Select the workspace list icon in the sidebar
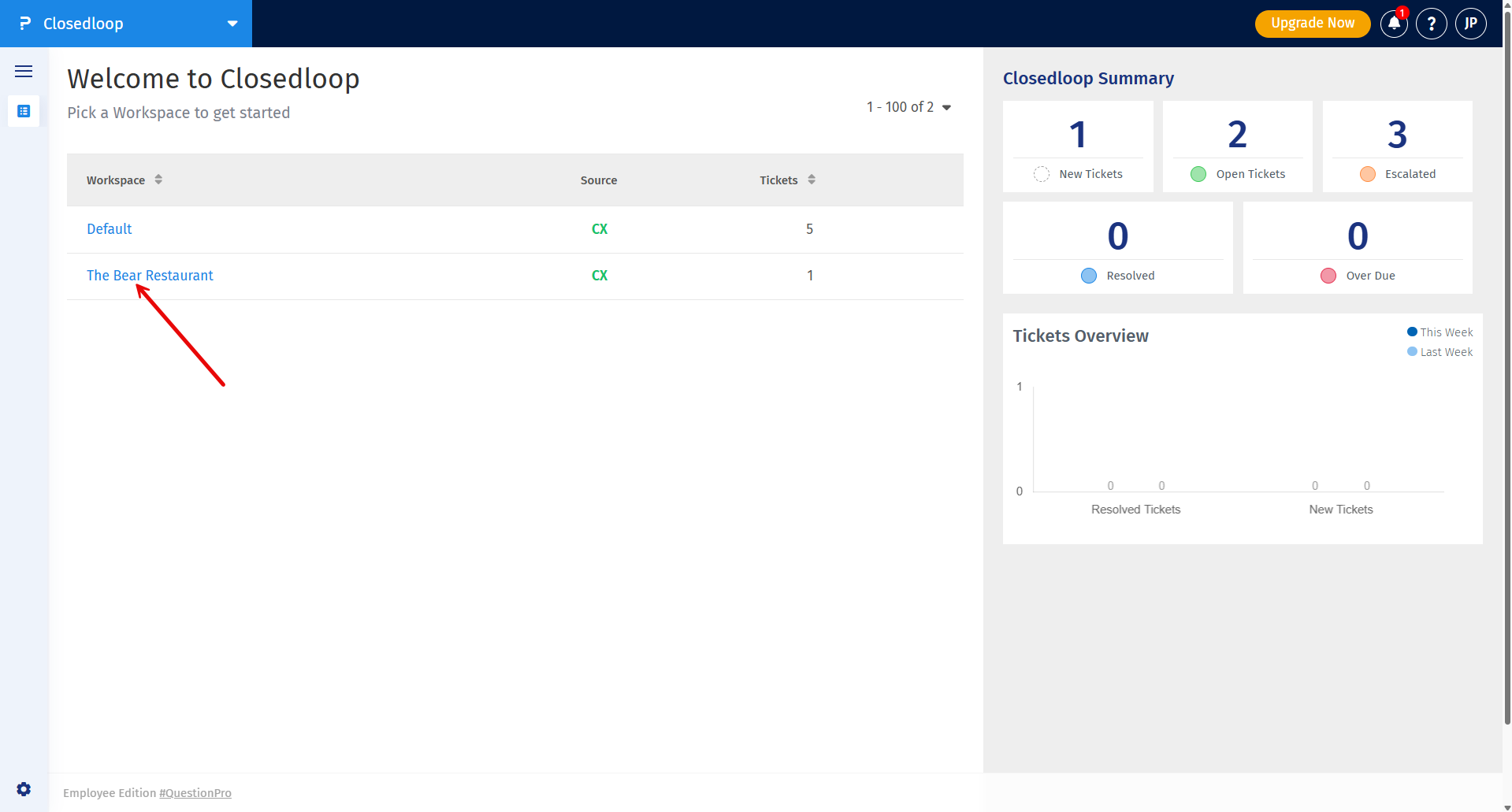 coord(24,111)
